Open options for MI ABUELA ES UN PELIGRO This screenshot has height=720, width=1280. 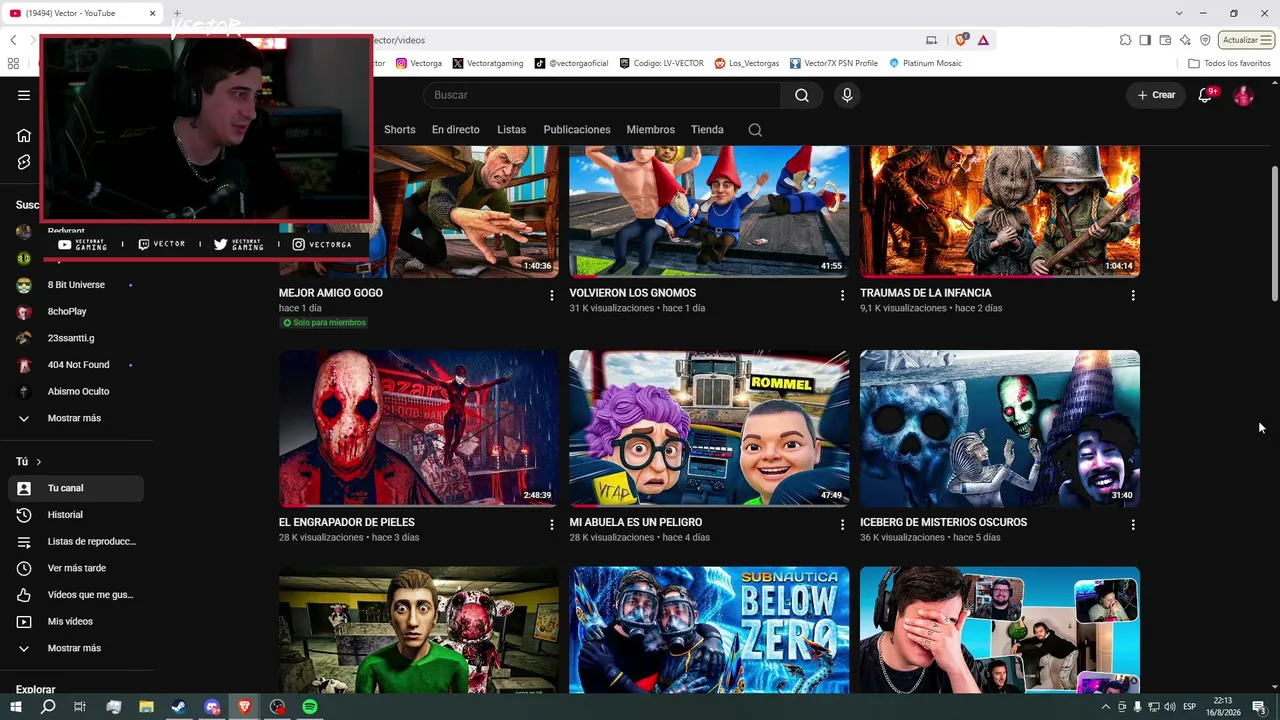click(842, 524)
